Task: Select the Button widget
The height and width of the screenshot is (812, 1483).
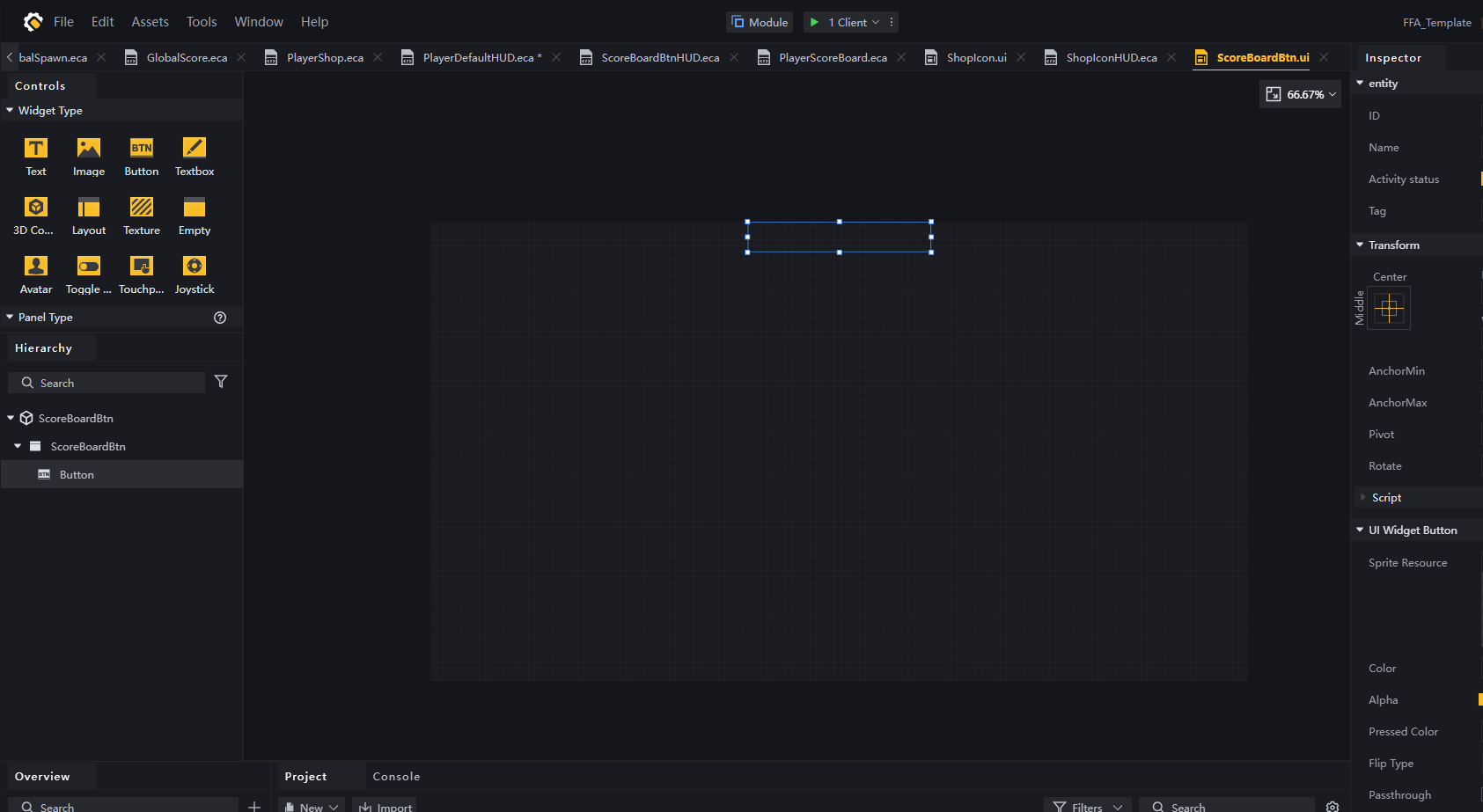Action: (142, 157)
